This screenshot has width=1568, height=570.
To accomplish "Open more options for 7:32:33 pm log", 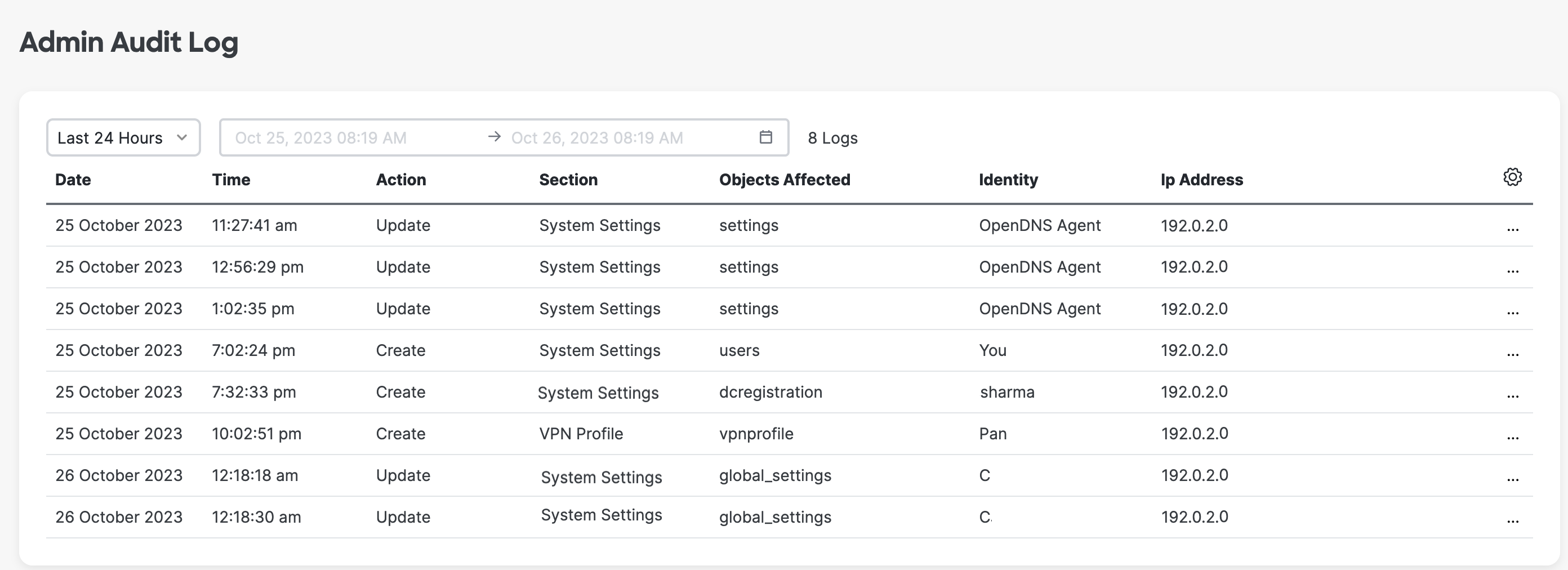I will point(1513,396).
